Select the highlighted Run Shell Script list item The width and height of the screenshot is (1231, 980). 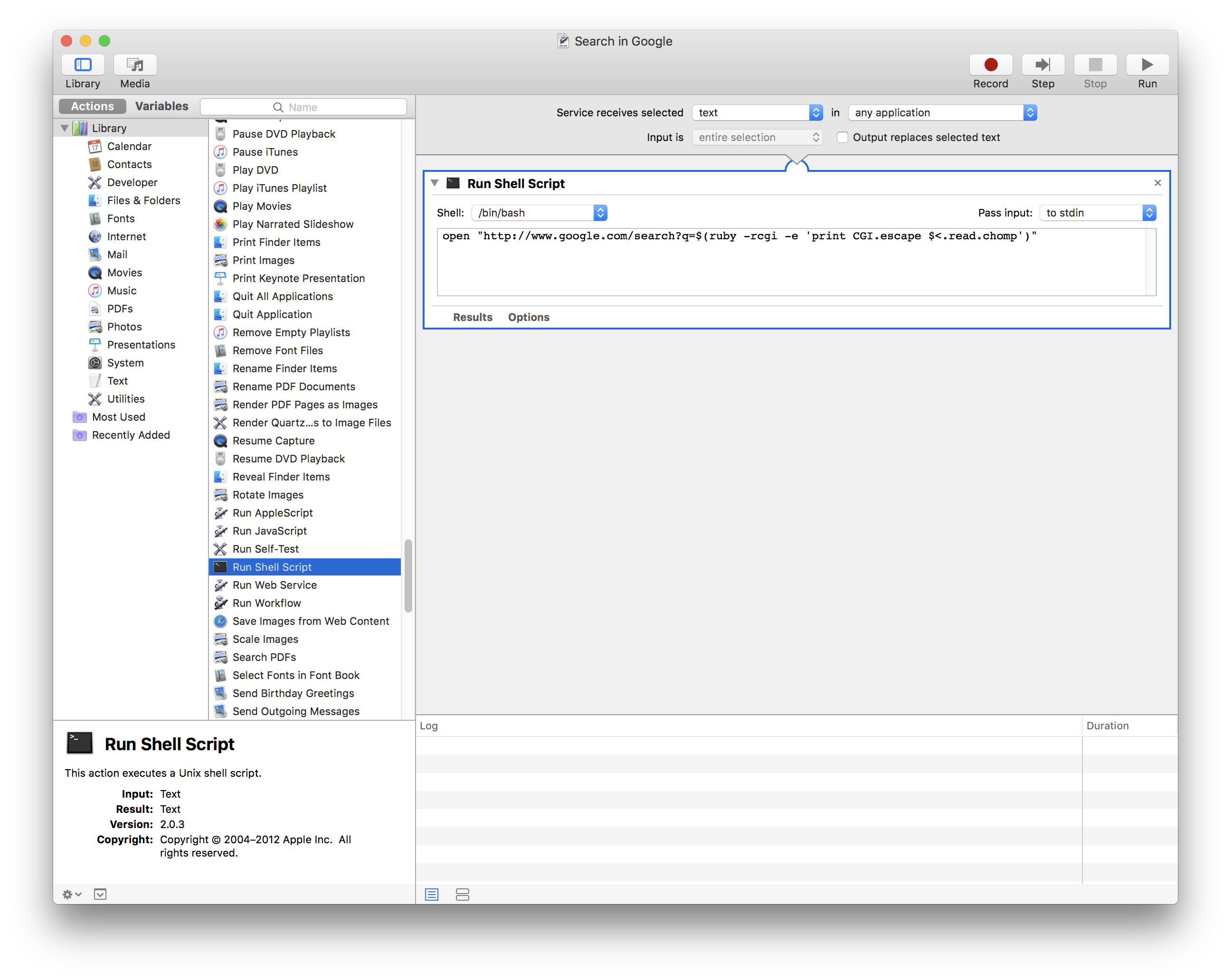[305, 567]
